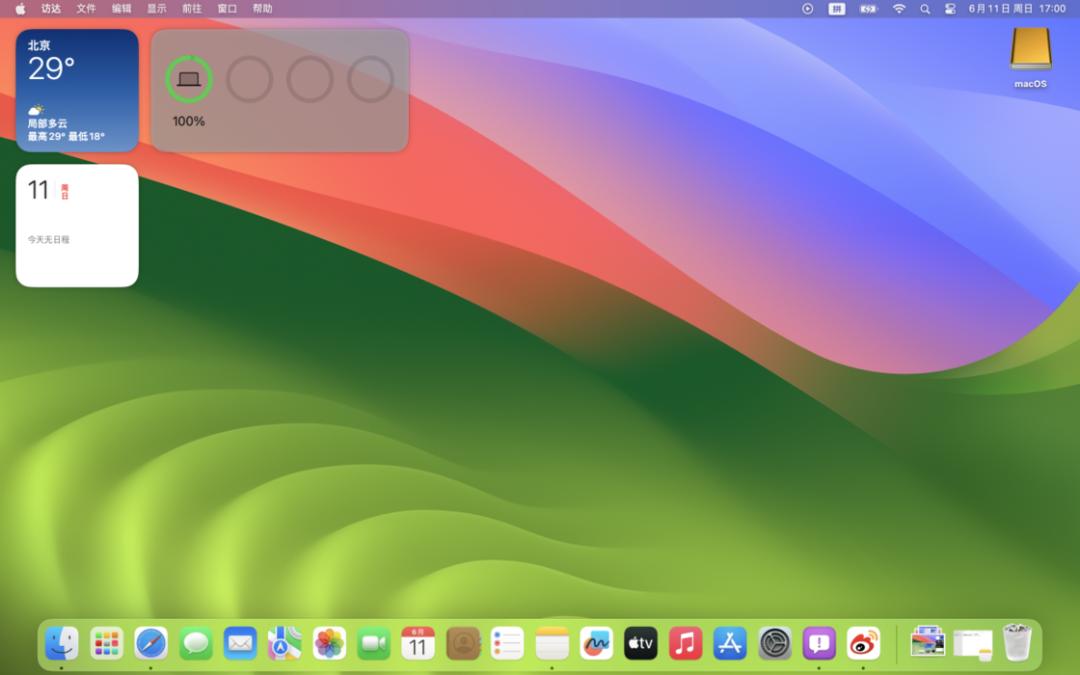Image resolution: width=1080 pixels, height=675 pixels.
Task: Open Music app in the Dock
Action: [x=685, y=643]
